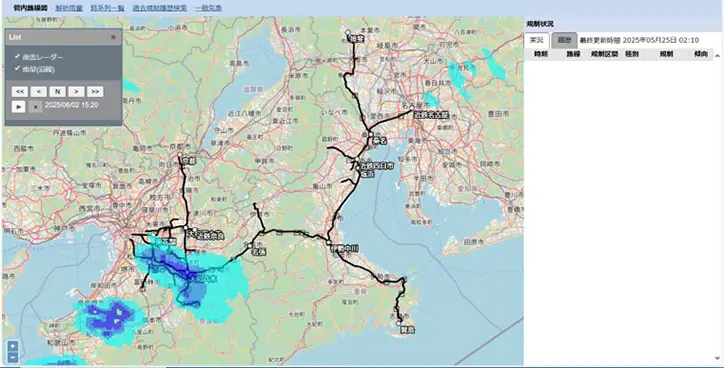Screen dimensions: 724x368
Task: Click the 揖斐 station marker at the northern line end
Action: pyautogui.click(x=348, y=33)
